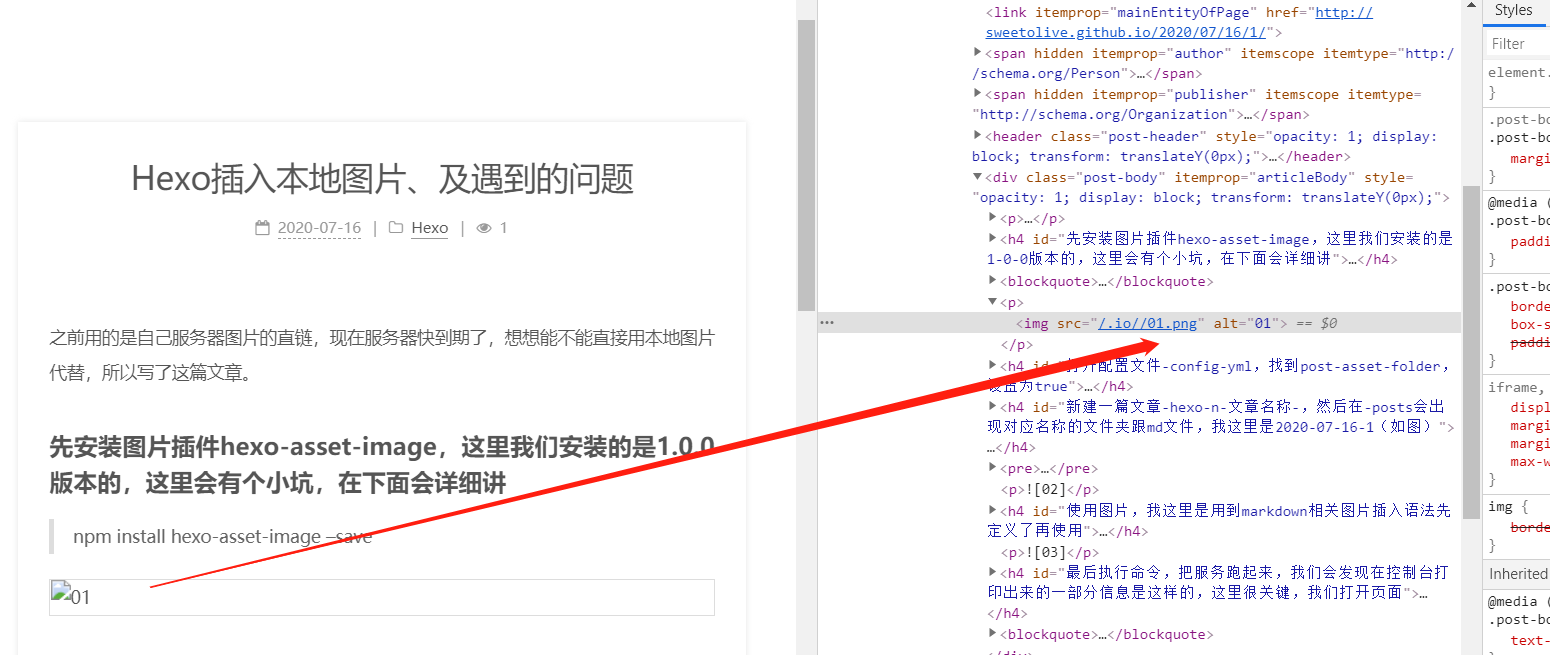Click the three-dot ellipsis beside the img row
This screenshot has height=655, width=1550.
[x=827, y=323]
